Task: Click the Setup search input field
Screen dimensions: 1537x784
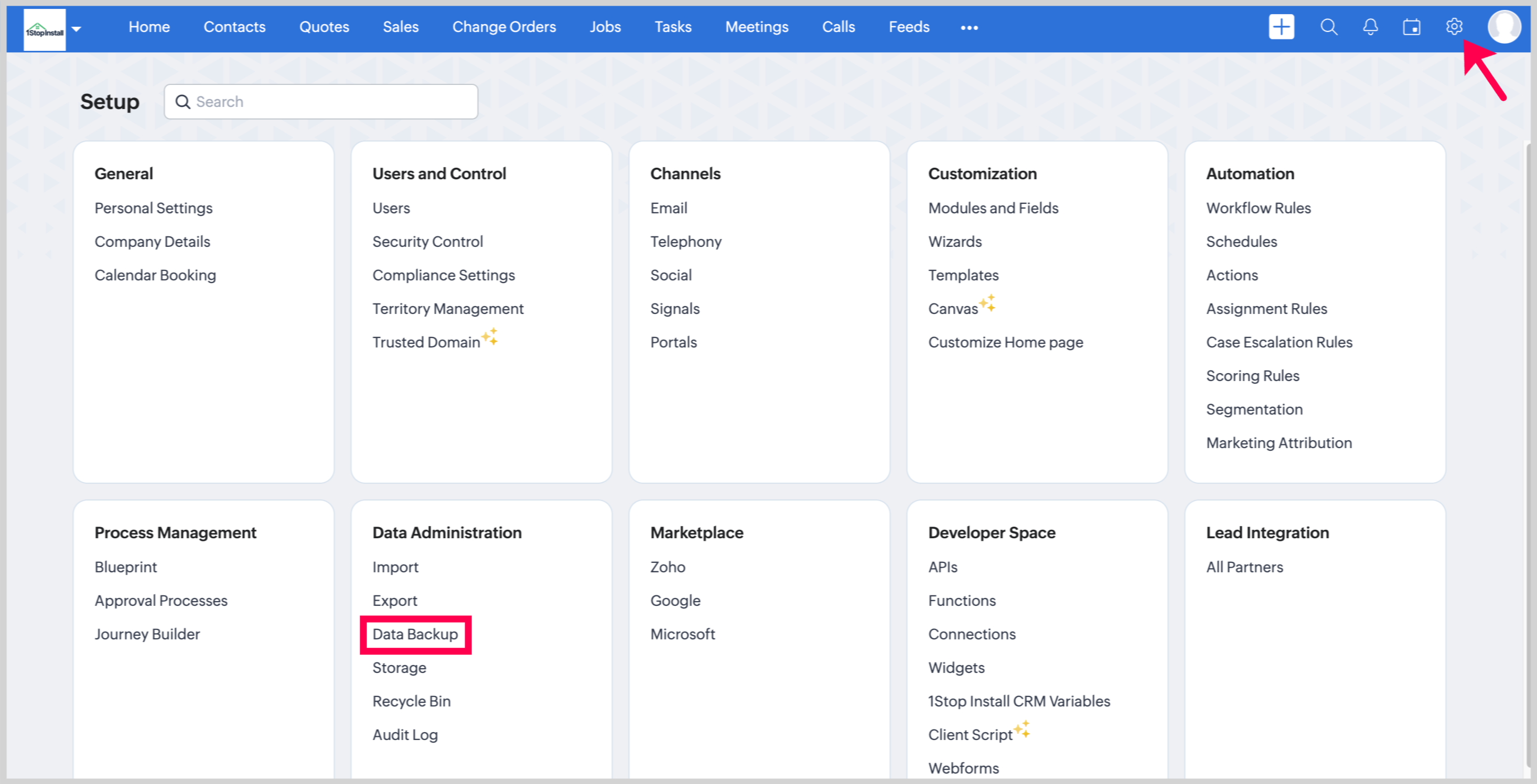Action: point(334,102)
